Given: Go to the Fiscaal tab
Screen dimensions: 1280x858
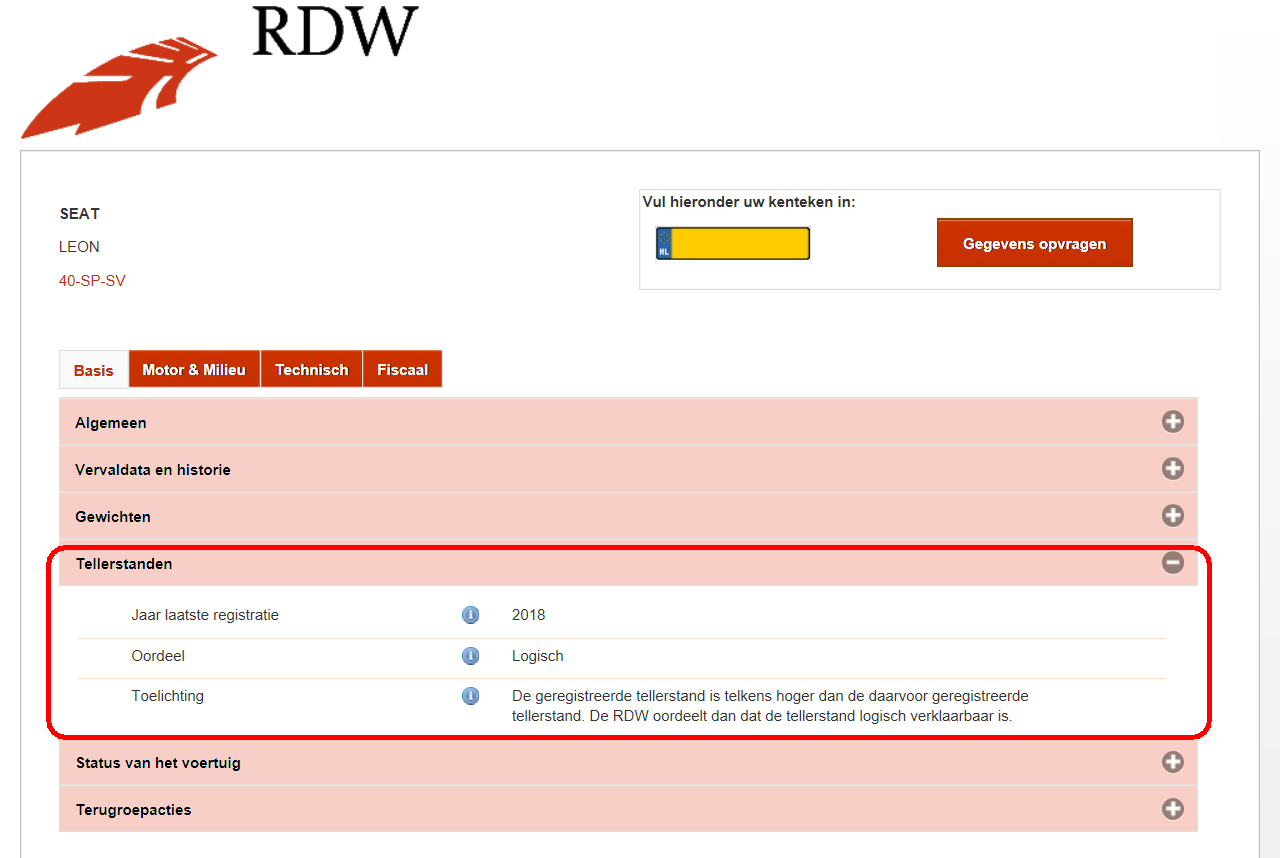Looking at the screenshot, I should click(x=402, y=369).
